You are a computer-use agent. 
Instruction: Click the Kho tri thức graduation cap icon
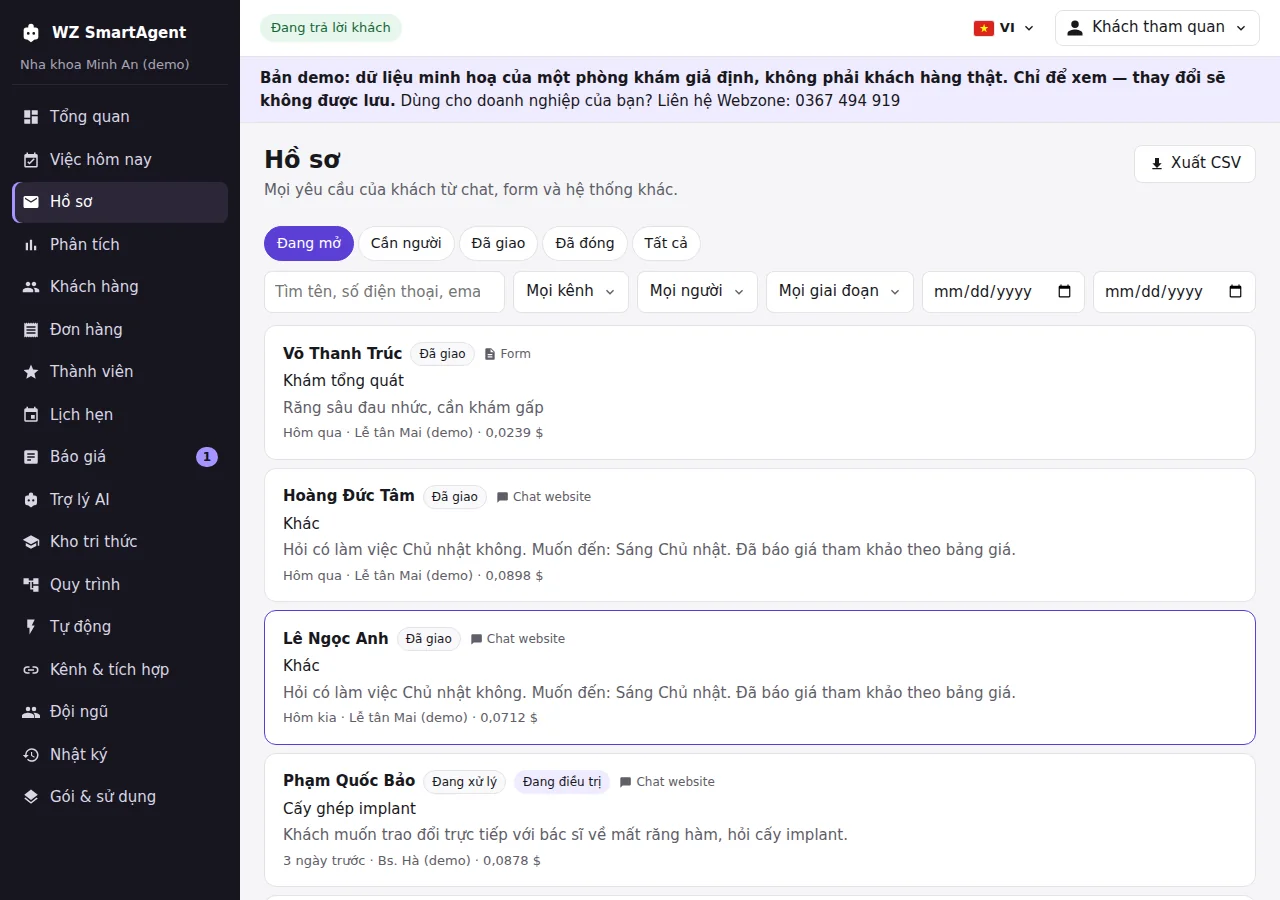[x=31, y=542]
